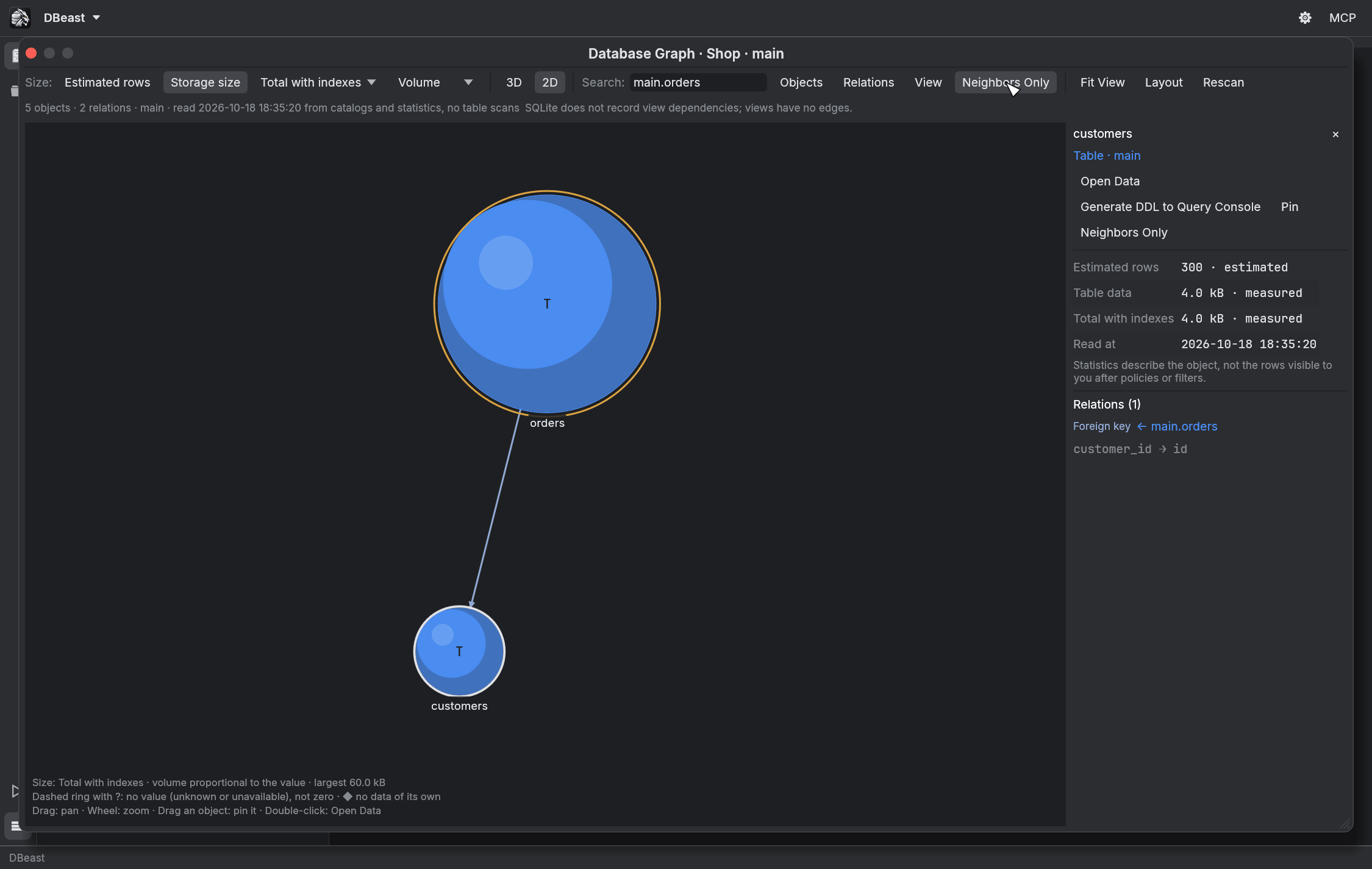Screen dimensions: 1372x869
Task: Click the resize grip at window corner
Action: [x=1345, y=824]
